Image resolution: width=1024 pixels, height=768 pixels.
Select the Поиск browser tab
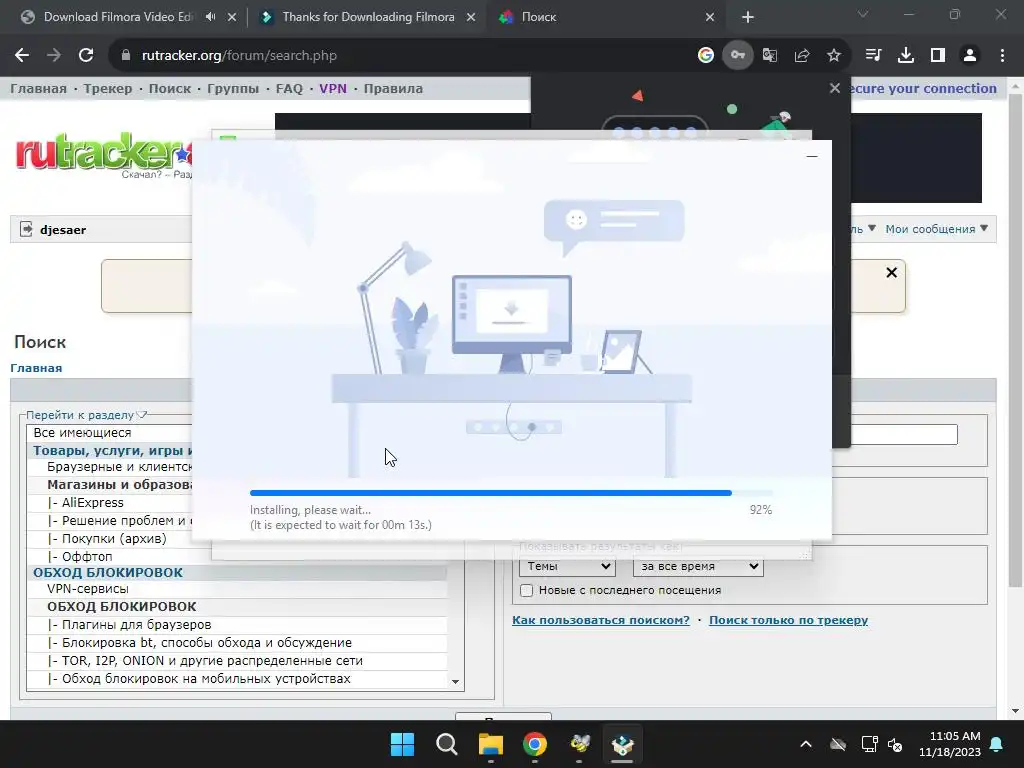click(539, 17)
